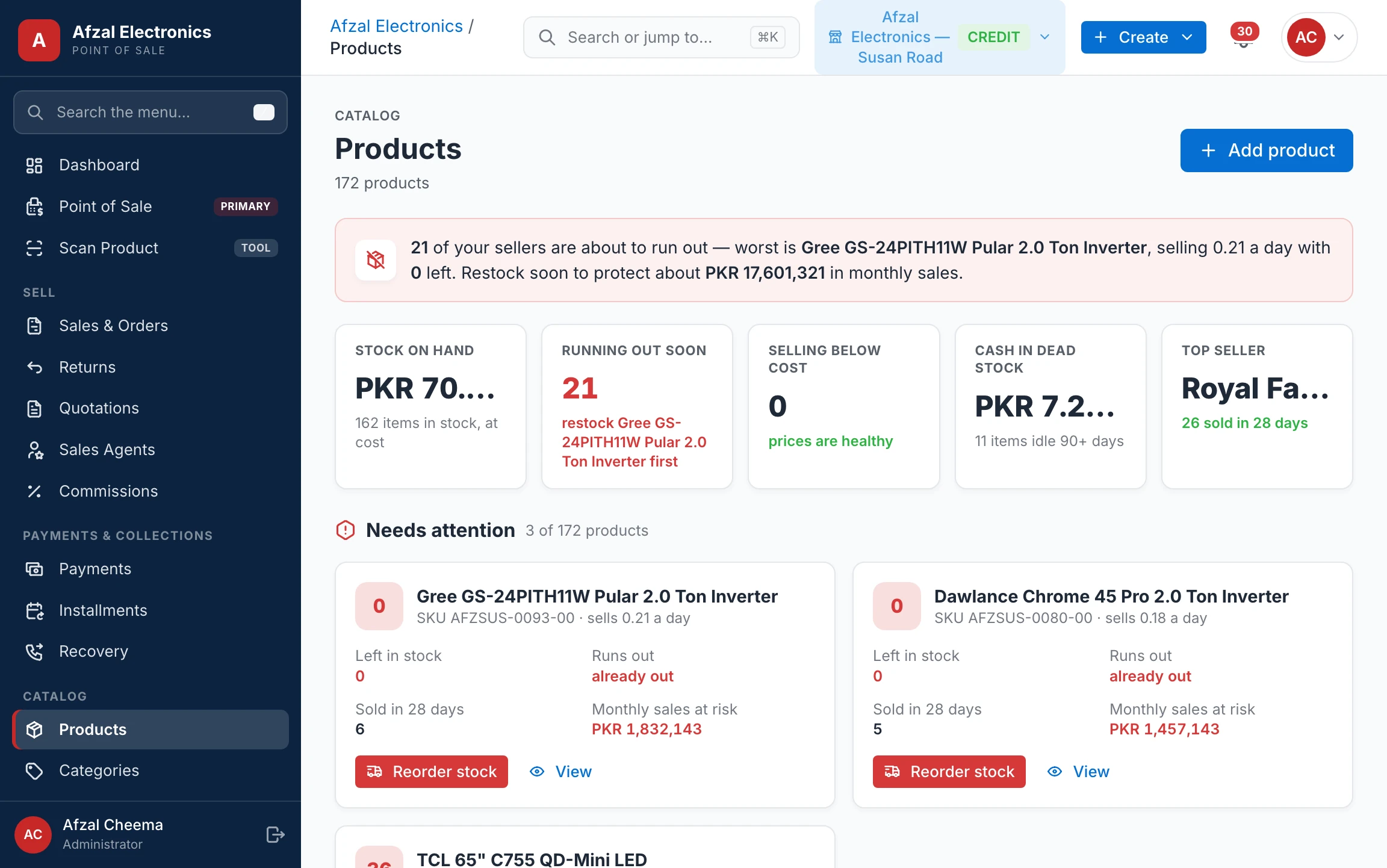Click the store icon in branch selector

(x=836, y=37)
